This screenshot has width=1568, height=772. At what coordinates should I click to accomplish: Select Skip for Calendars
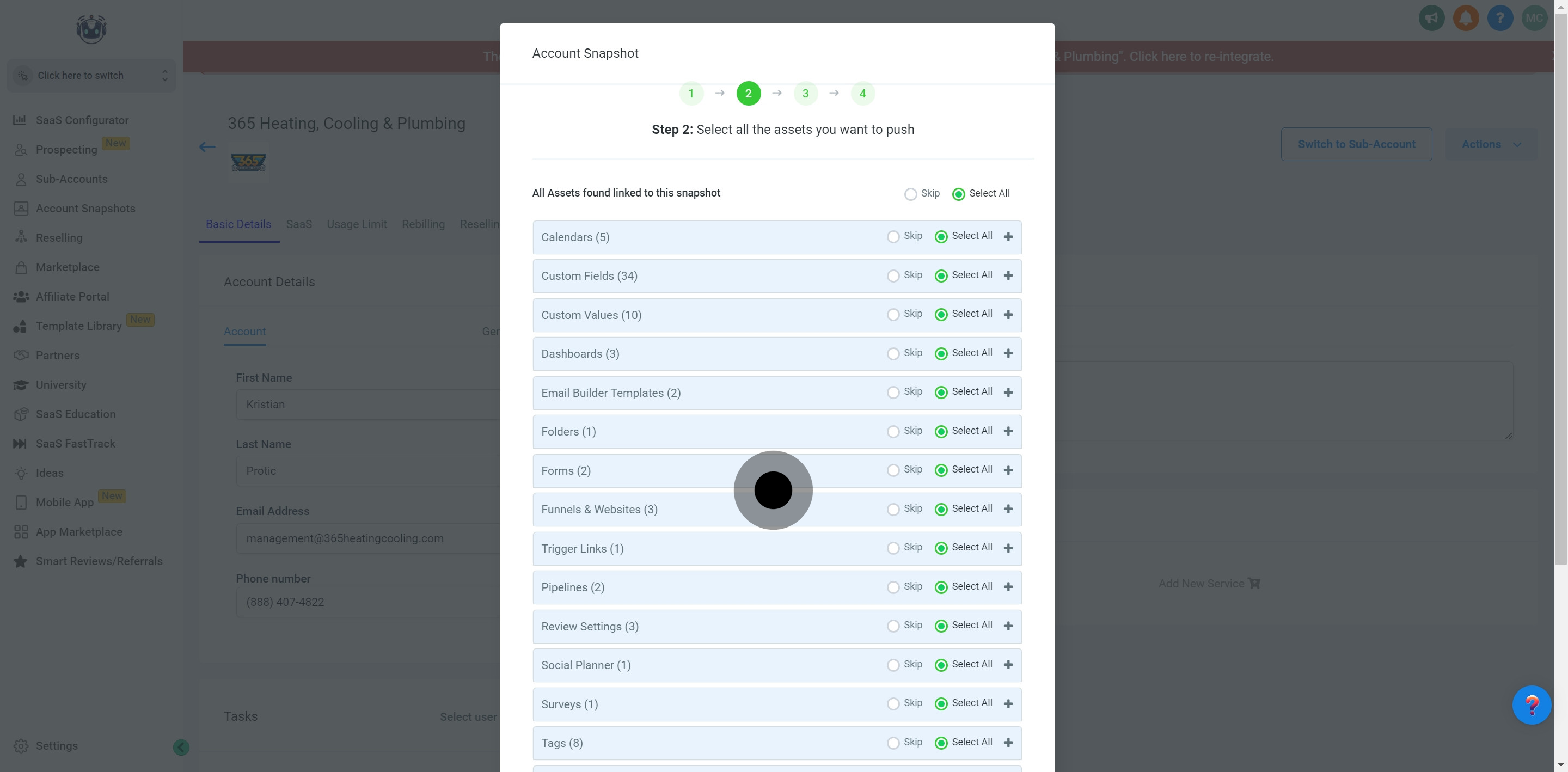point(893,237)
